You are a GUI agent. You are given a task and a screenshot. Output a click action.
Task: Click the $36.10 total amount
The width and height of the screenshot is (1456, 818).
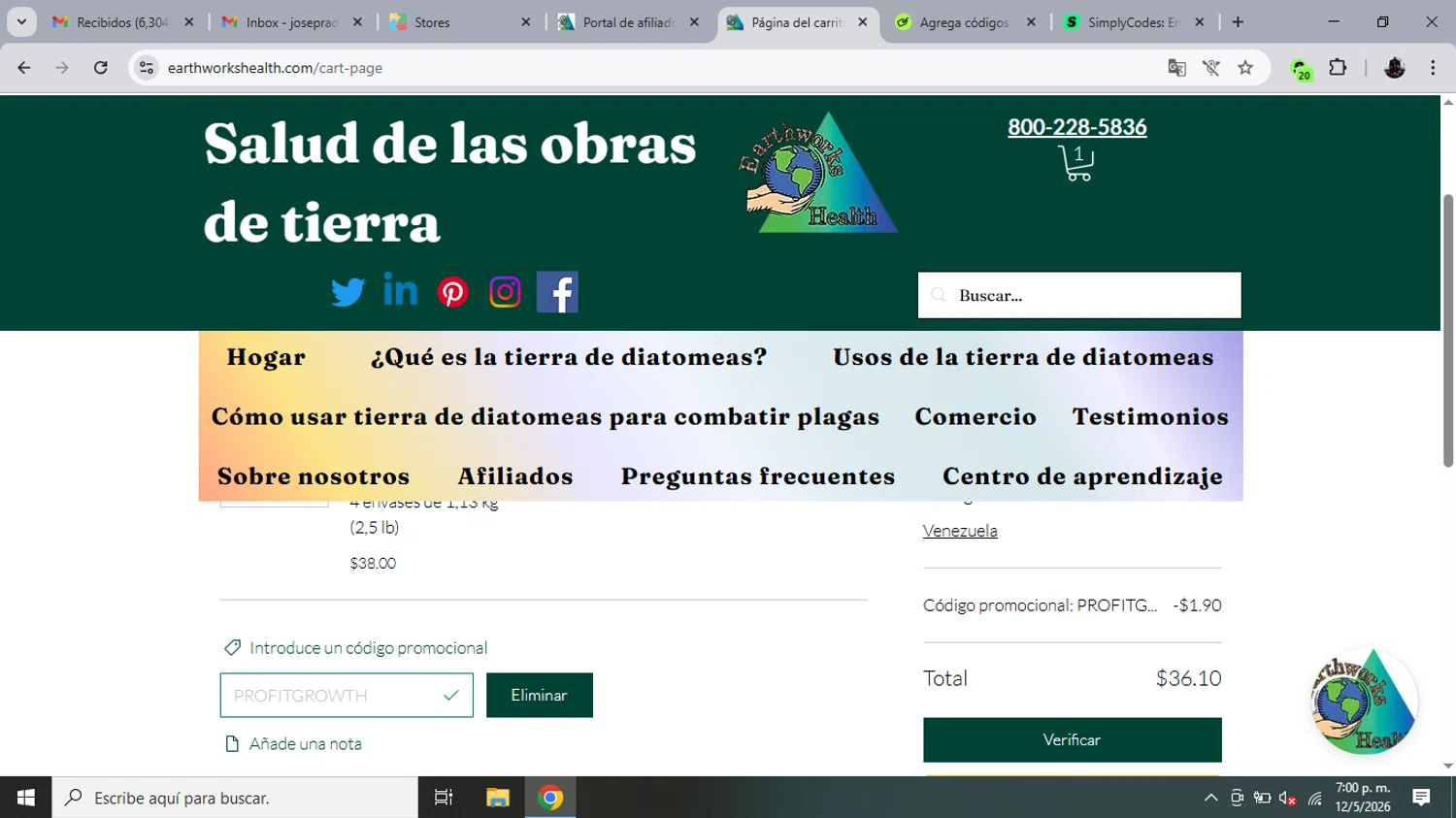point(1188,678)
